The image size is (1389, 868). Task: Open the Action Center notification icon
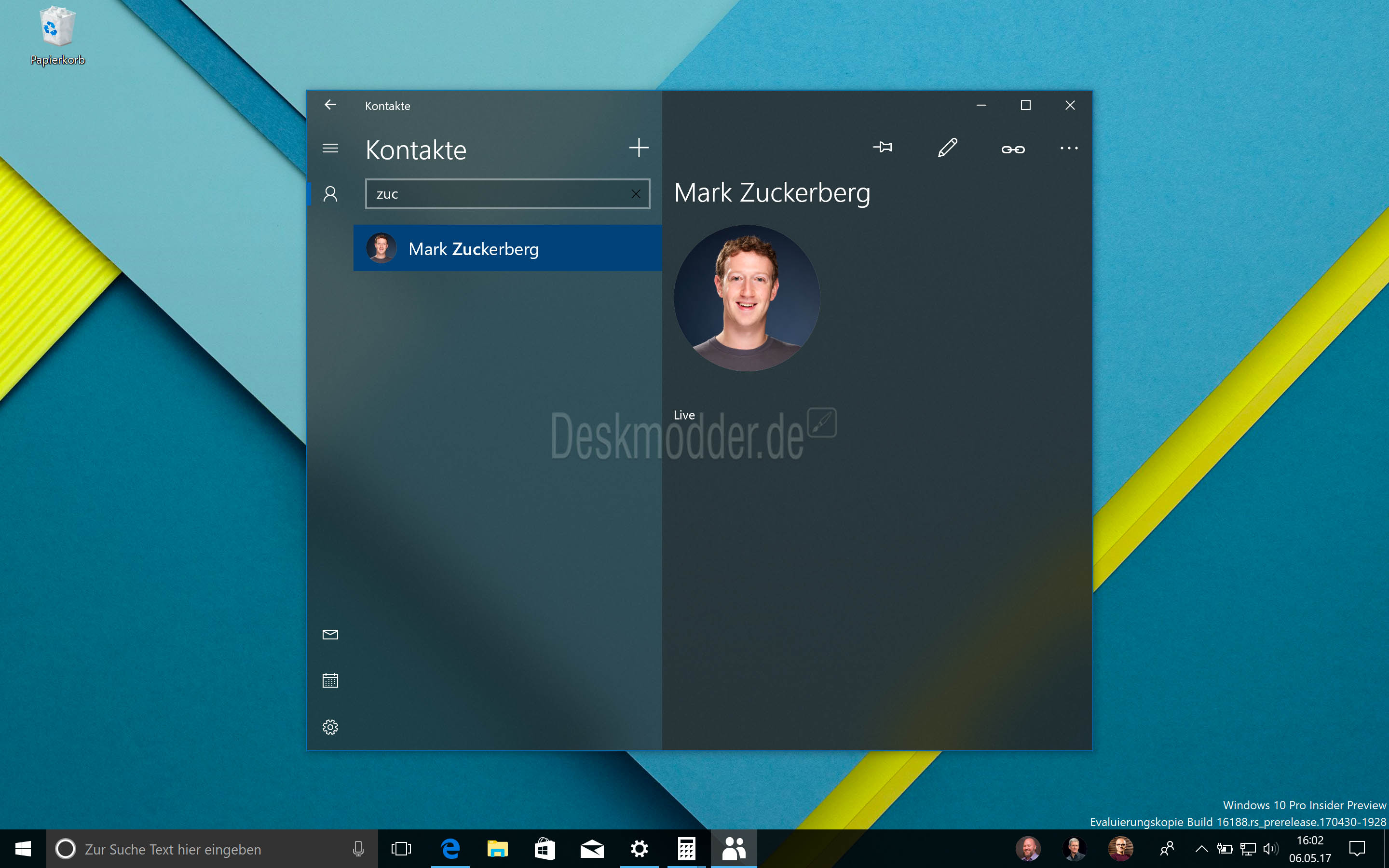(x=1357, y=849)
